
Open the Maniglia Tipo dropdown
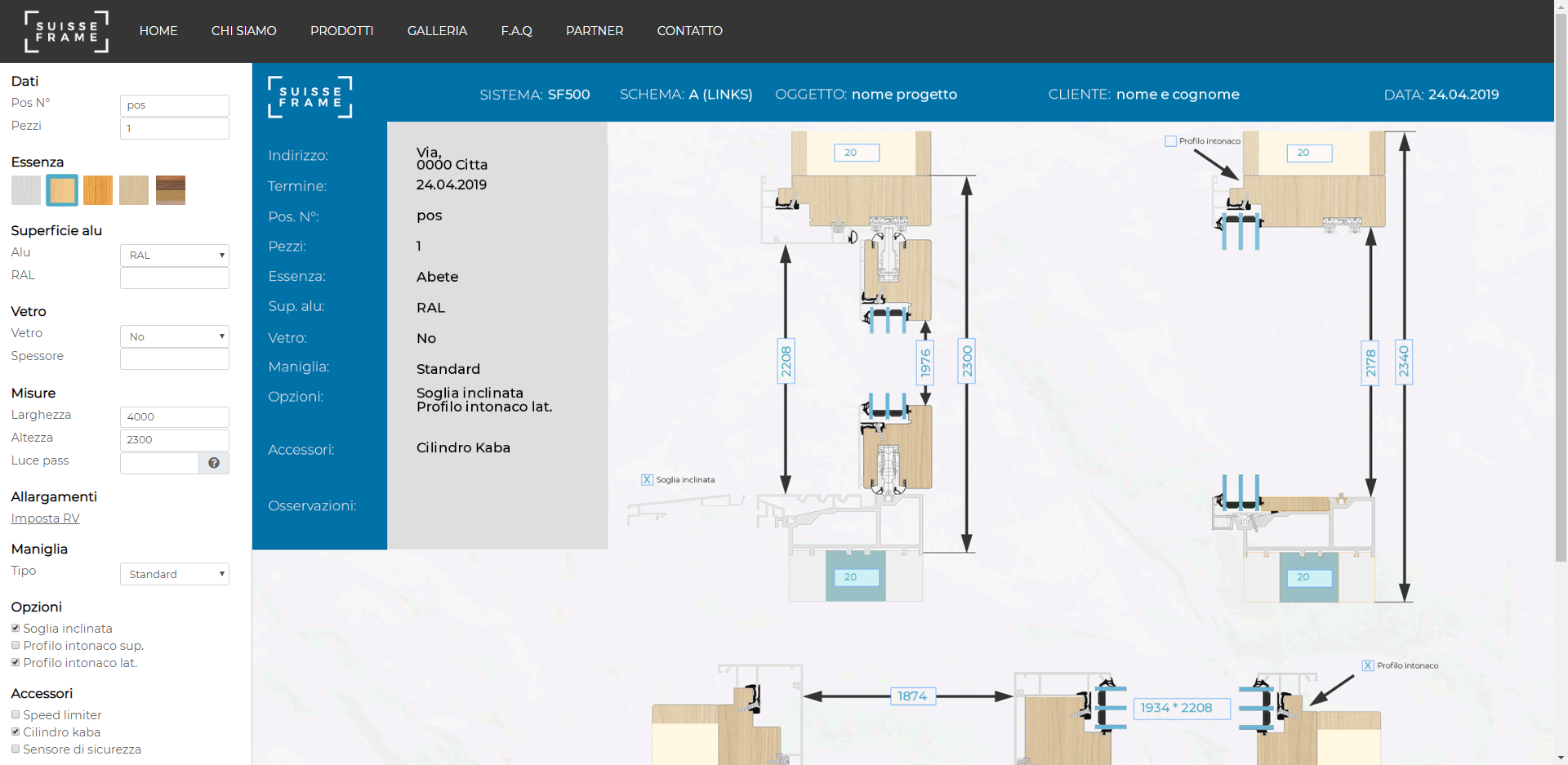pos(175,574)
